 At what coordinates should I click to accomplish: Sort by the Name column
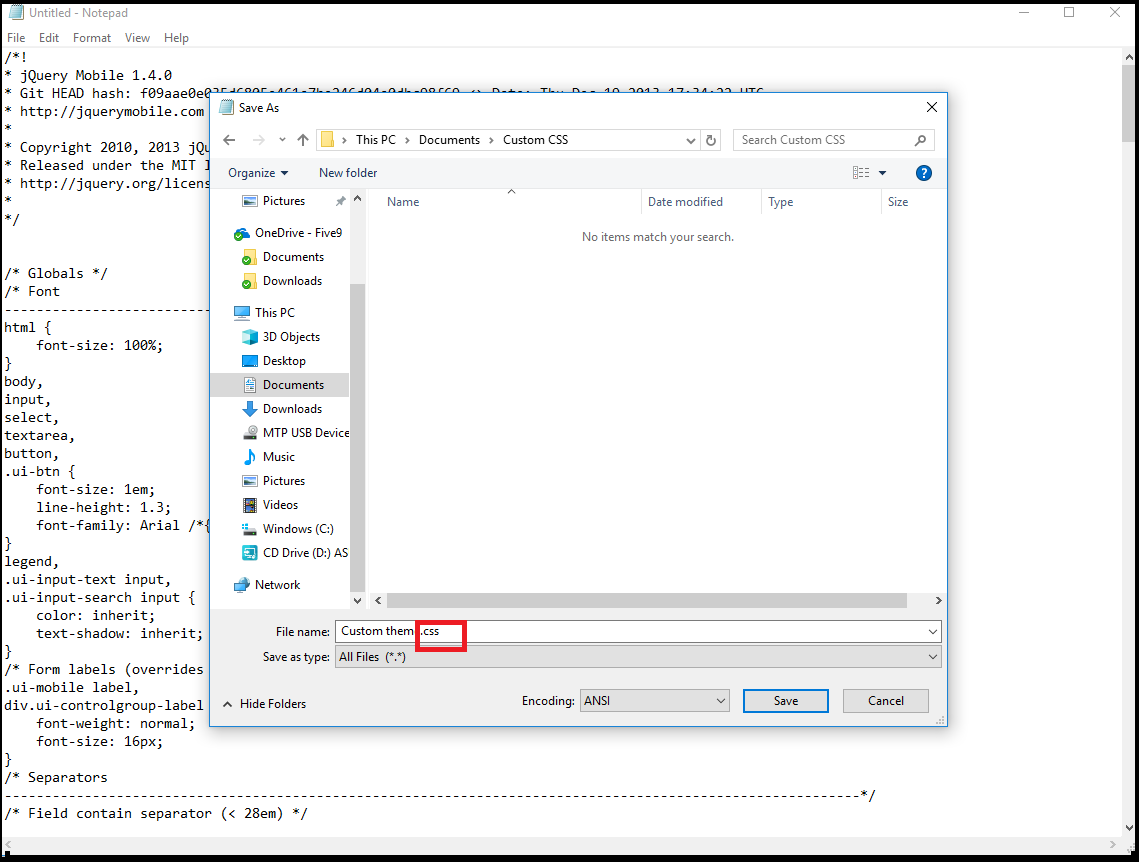(x=403, y=202)
